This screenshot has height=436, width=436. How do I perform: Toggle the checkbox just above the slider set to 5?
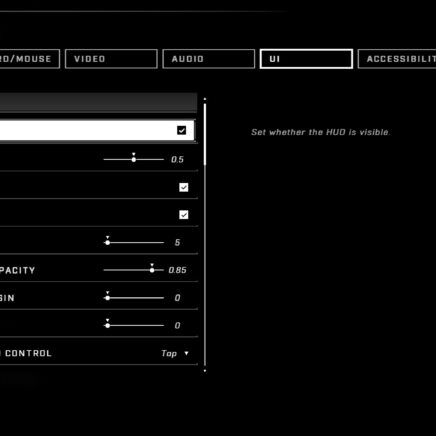[184, 215]
